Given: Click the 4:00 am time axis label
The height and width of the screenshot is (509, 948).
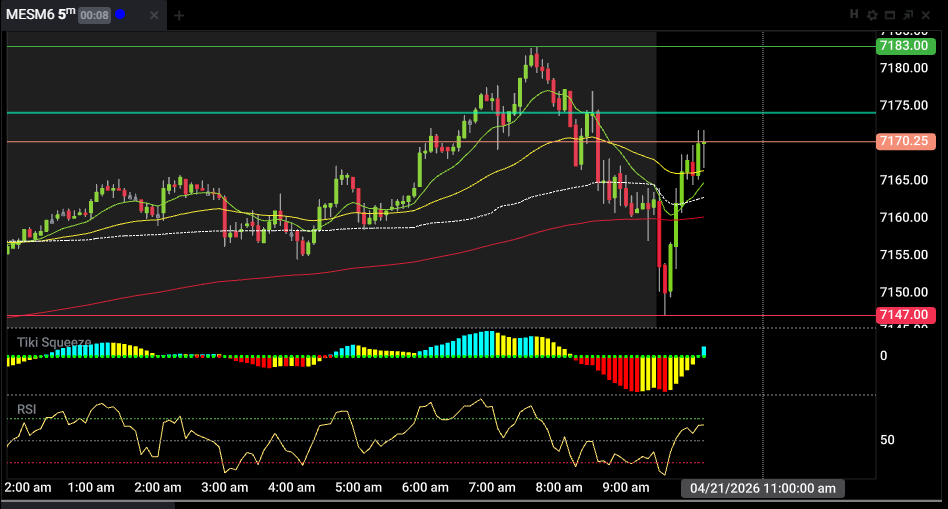Looking at the screenshot, I should (291, 487).
